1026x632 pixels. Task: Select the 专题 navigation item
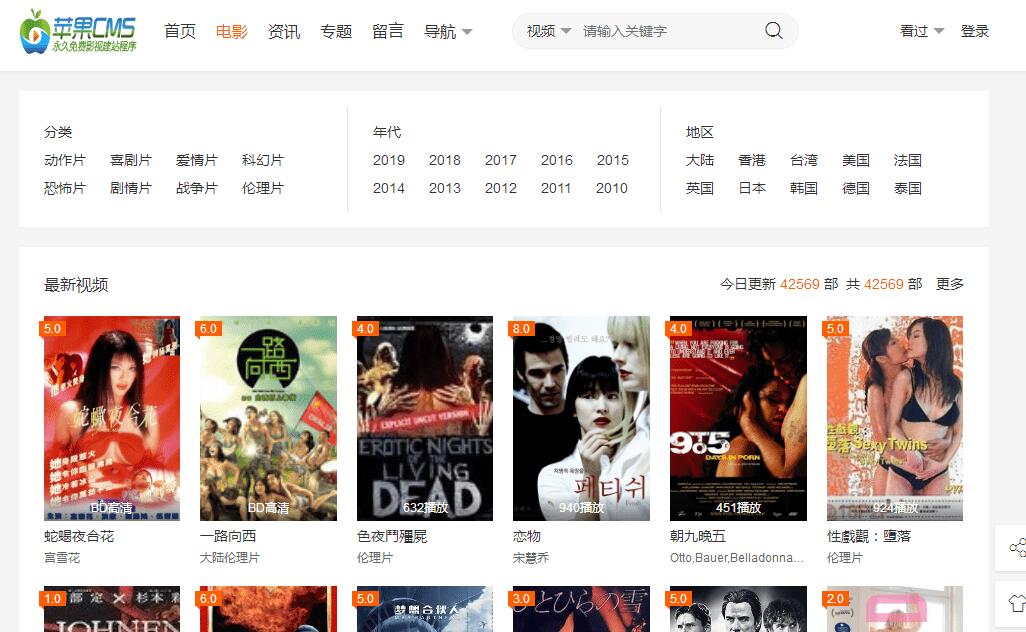336,32
